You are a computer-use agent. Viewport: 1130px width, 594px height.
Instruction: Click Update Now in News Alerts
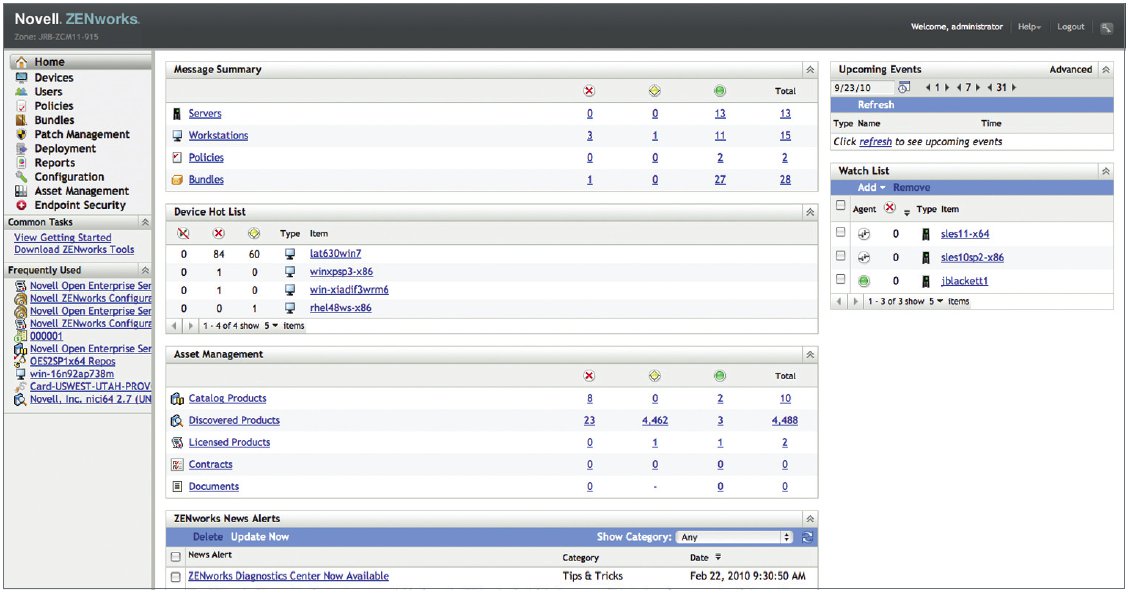[259, 537]
